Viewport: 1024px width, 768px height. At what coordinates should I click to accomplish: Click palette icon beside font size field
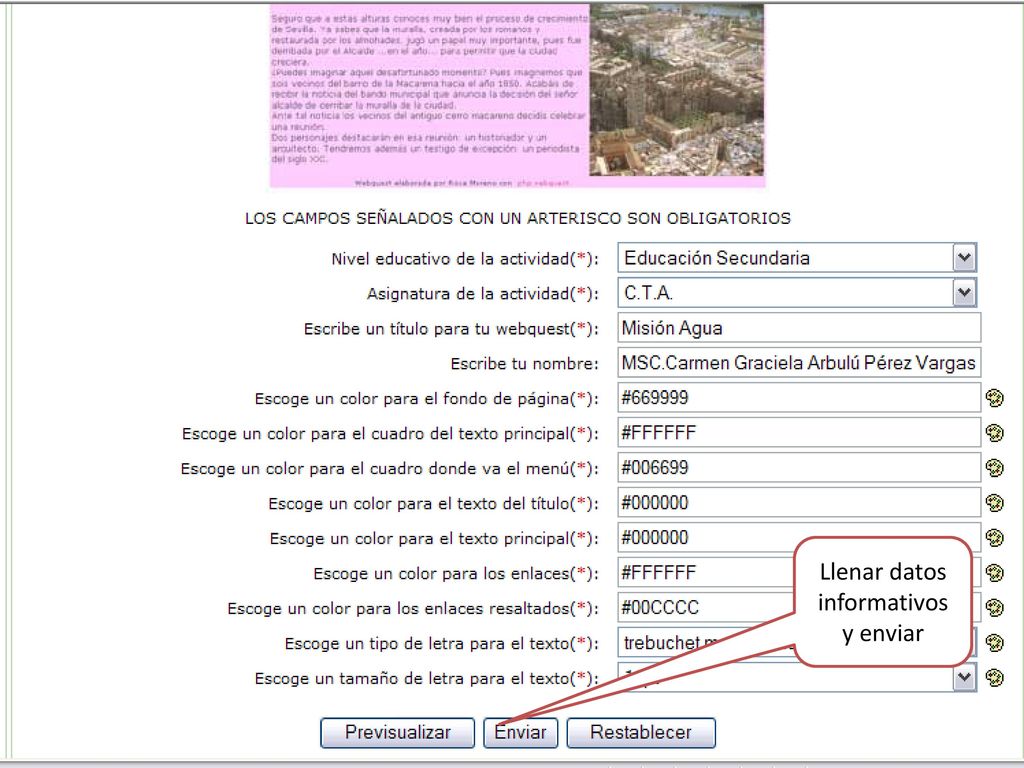tap(994, 677)
